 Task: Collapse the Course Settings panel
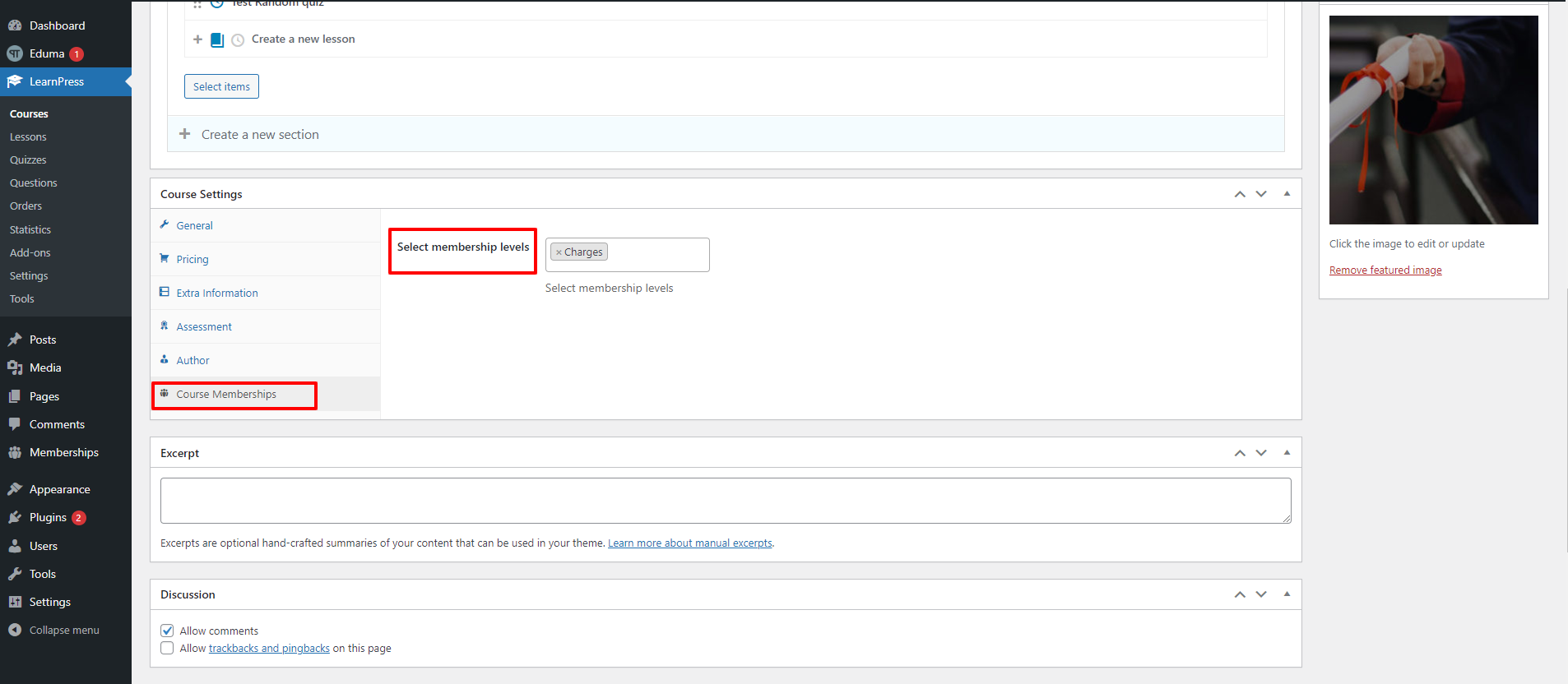1287,194
